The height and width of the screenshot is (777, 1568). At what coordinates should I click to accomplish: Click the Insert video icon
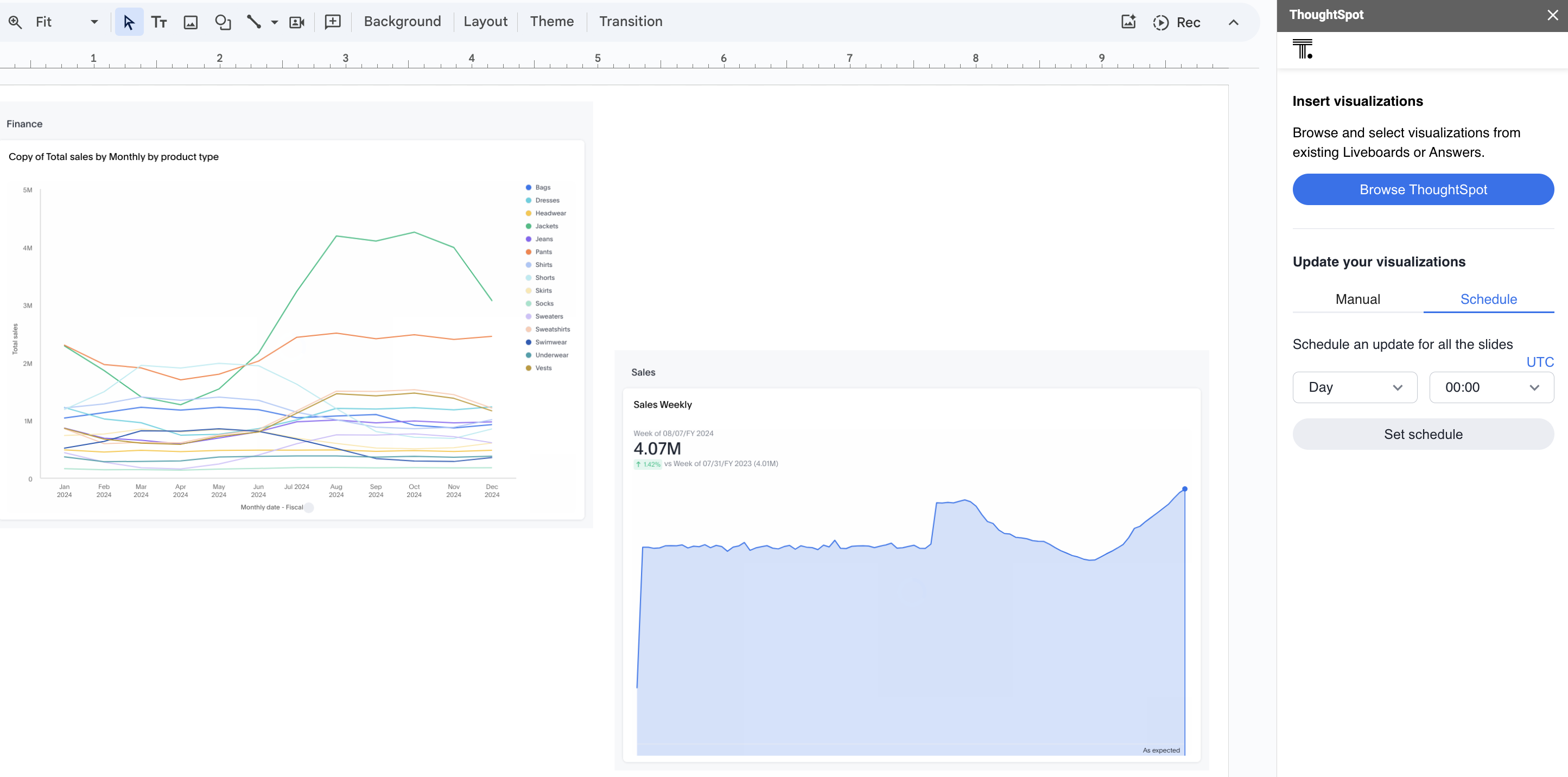[296, 22]
